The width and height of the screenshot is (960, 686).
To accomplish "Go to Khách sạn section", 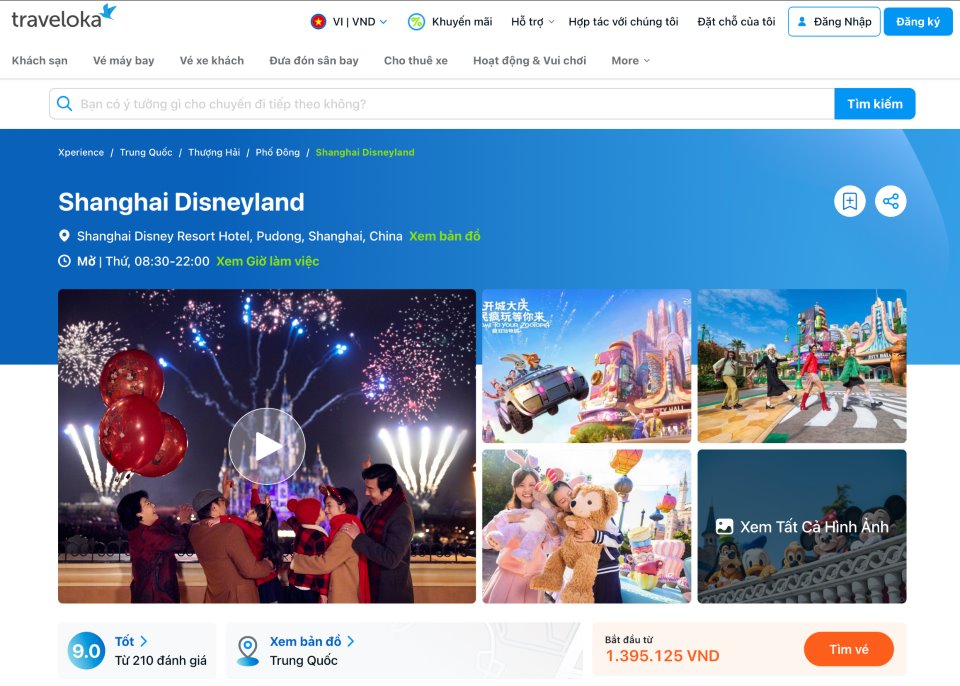I will tap(40, 61).
